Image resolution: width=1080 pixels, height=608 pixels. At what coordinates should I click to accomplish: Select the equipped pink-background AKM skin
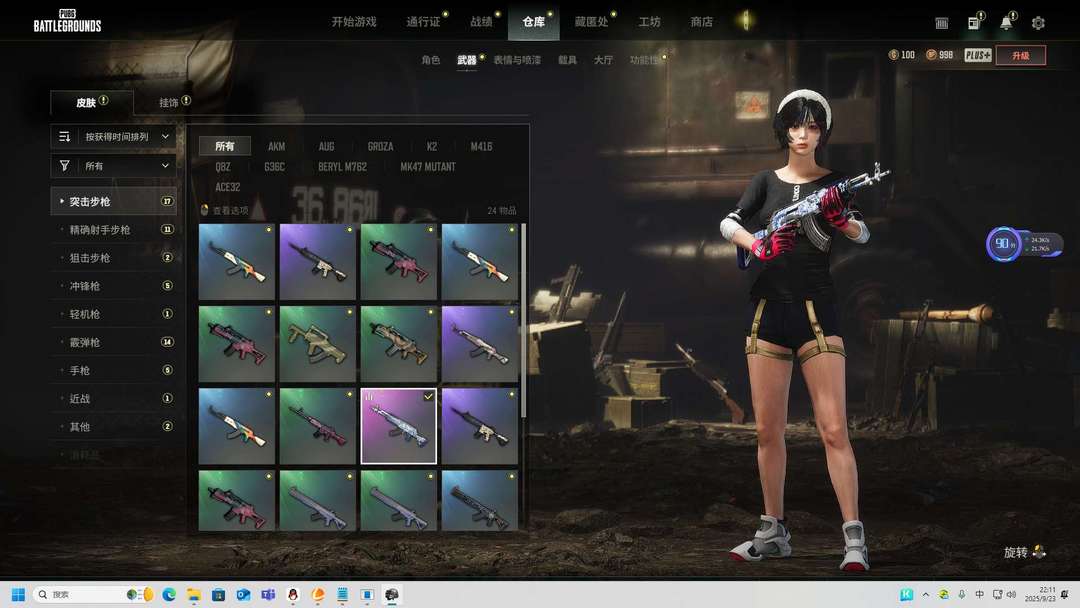(x=398, y=426)
